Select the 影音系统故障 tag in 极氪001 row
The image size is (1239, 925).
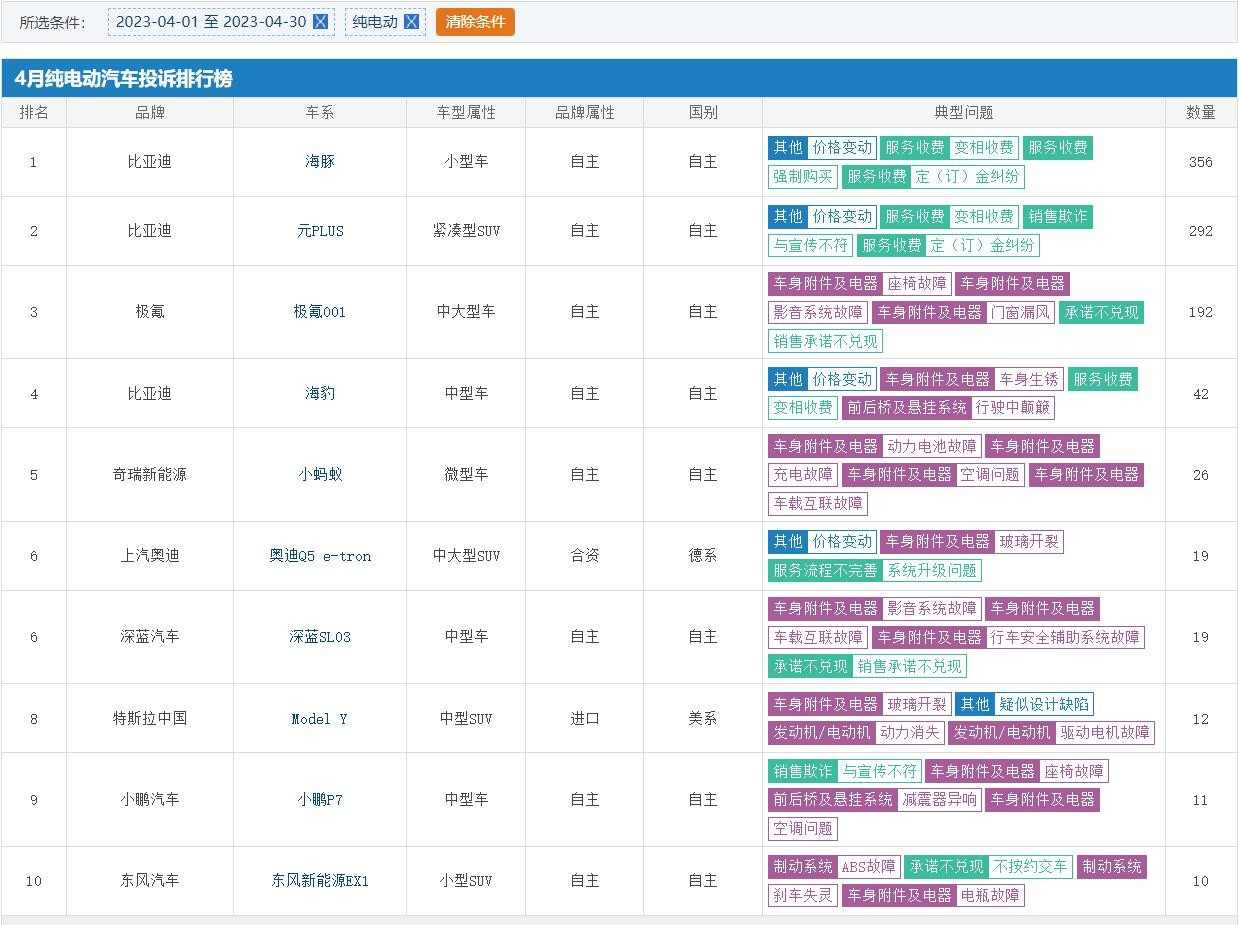[x=818, y=313]
